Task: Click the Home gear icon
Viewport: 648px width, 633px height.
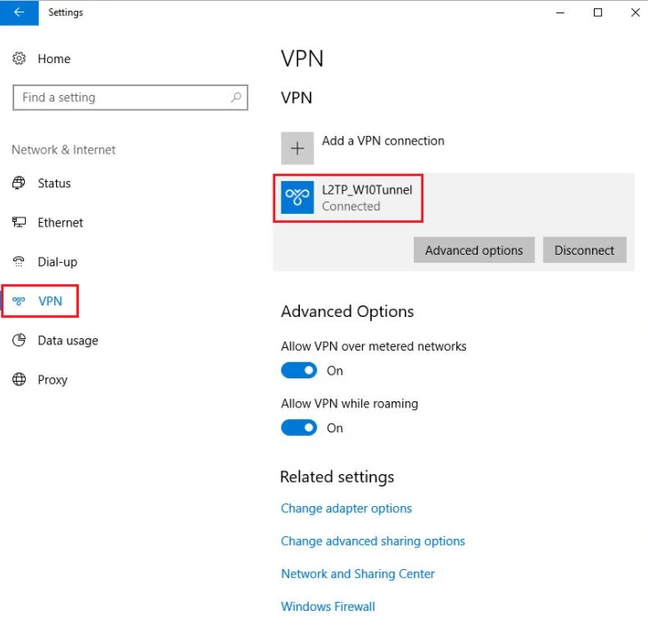Action: (19, 59)
